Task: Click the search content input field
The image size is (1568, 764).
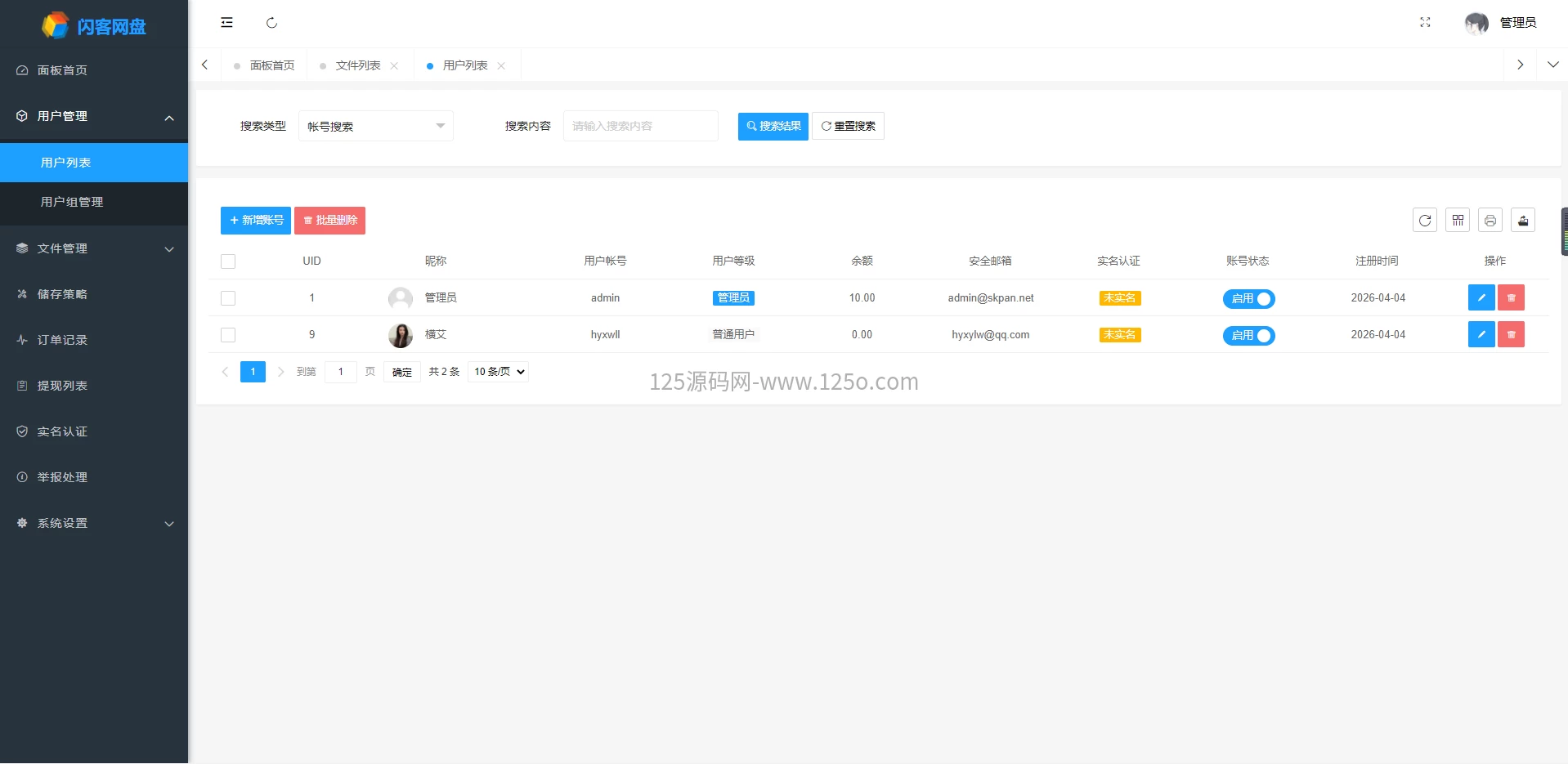Action: tap(640, 127)
